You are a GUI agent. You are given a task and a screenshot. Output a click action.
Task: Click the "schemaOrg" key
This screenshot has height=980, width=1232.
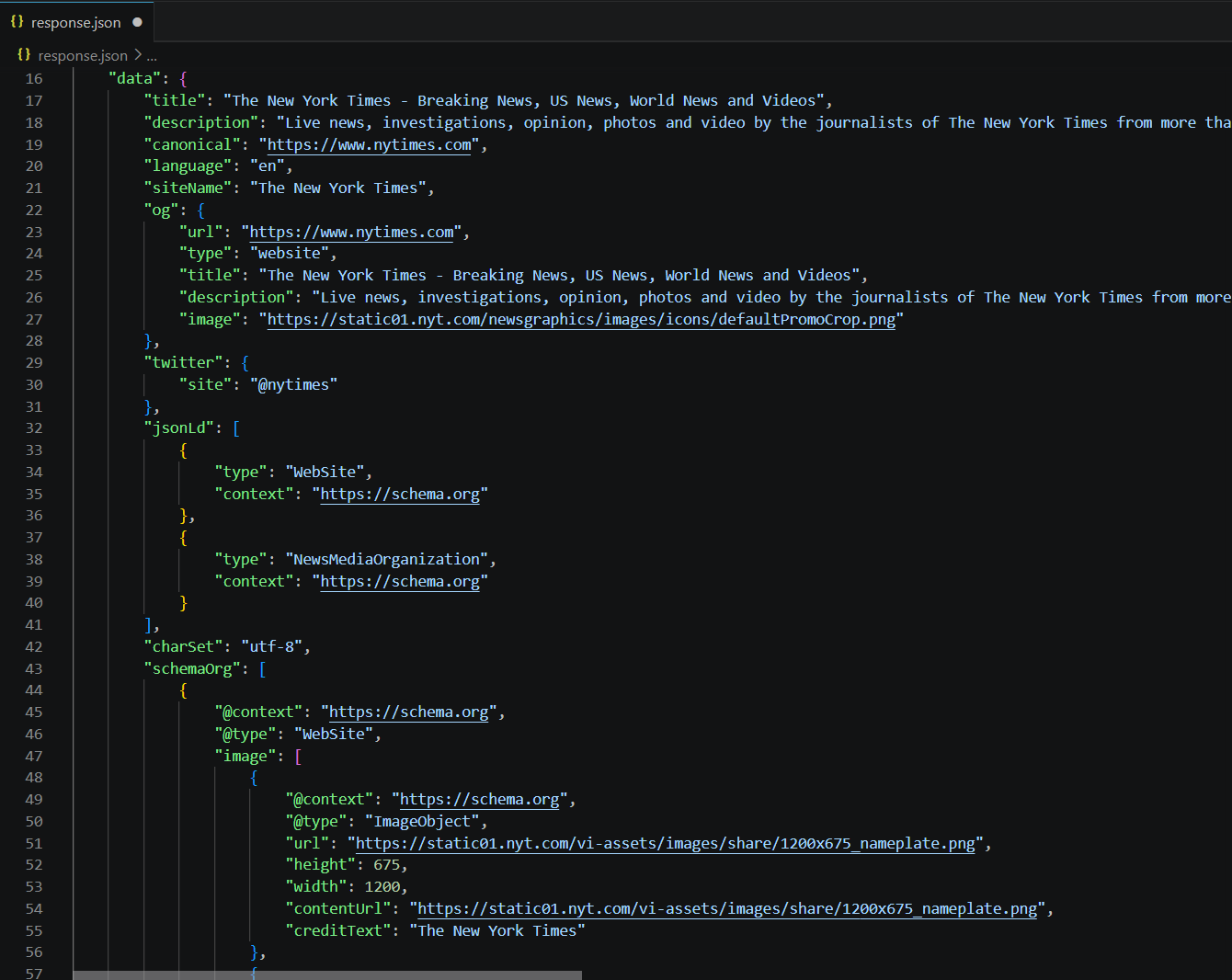point(192,668)
